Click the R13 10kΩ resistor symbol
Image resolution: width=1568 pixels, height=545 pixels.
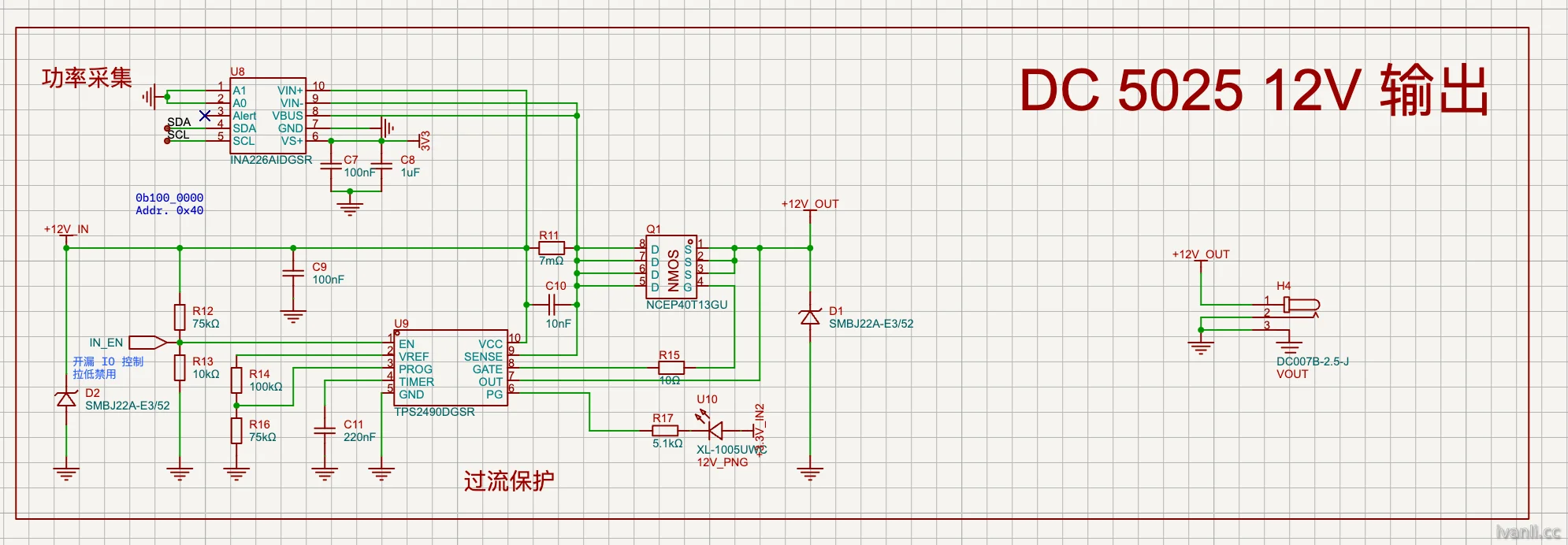coord(180,368)
